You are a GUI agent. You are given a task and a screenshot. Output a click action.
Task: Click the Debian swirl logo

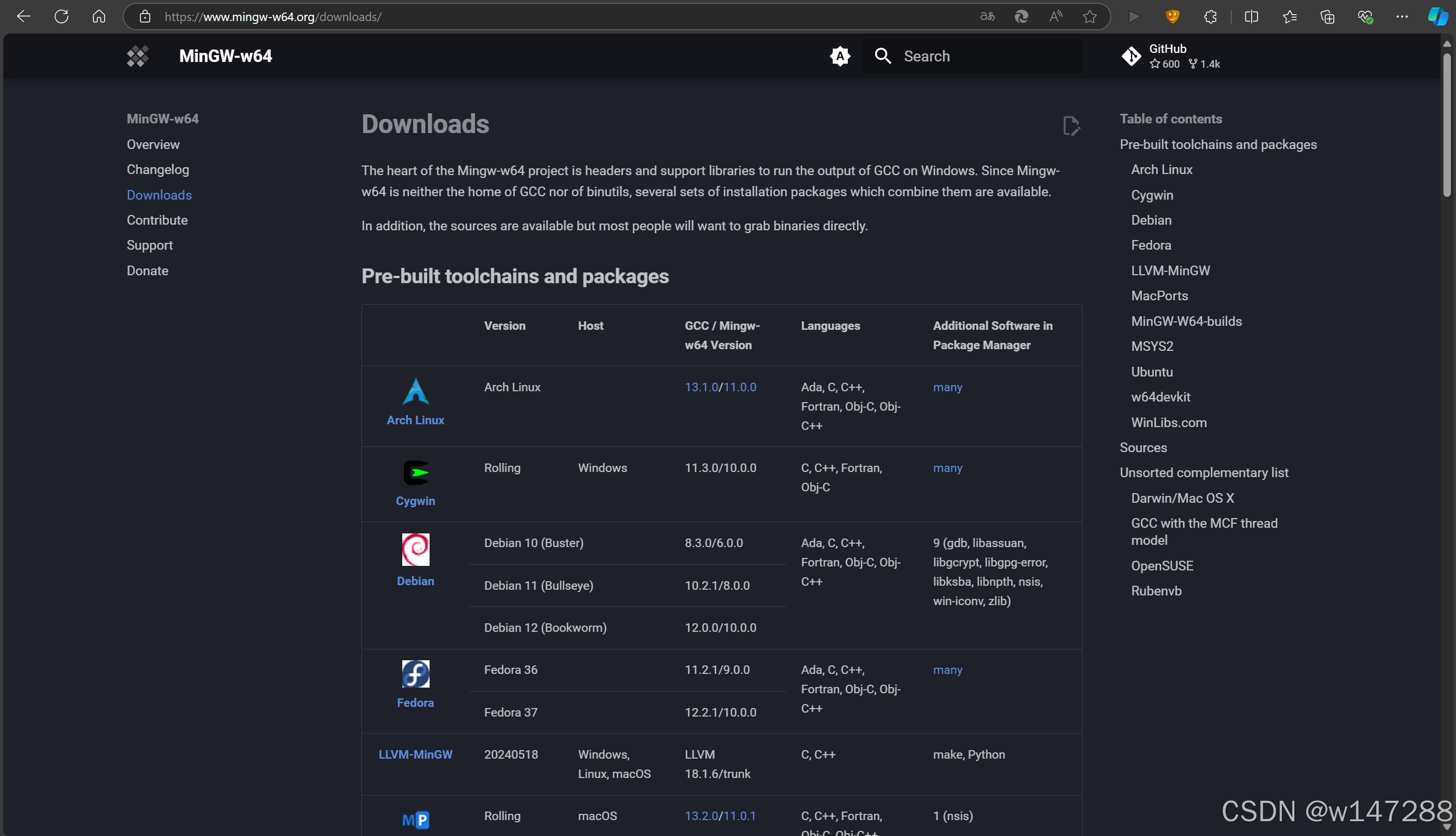coord(415,549)
